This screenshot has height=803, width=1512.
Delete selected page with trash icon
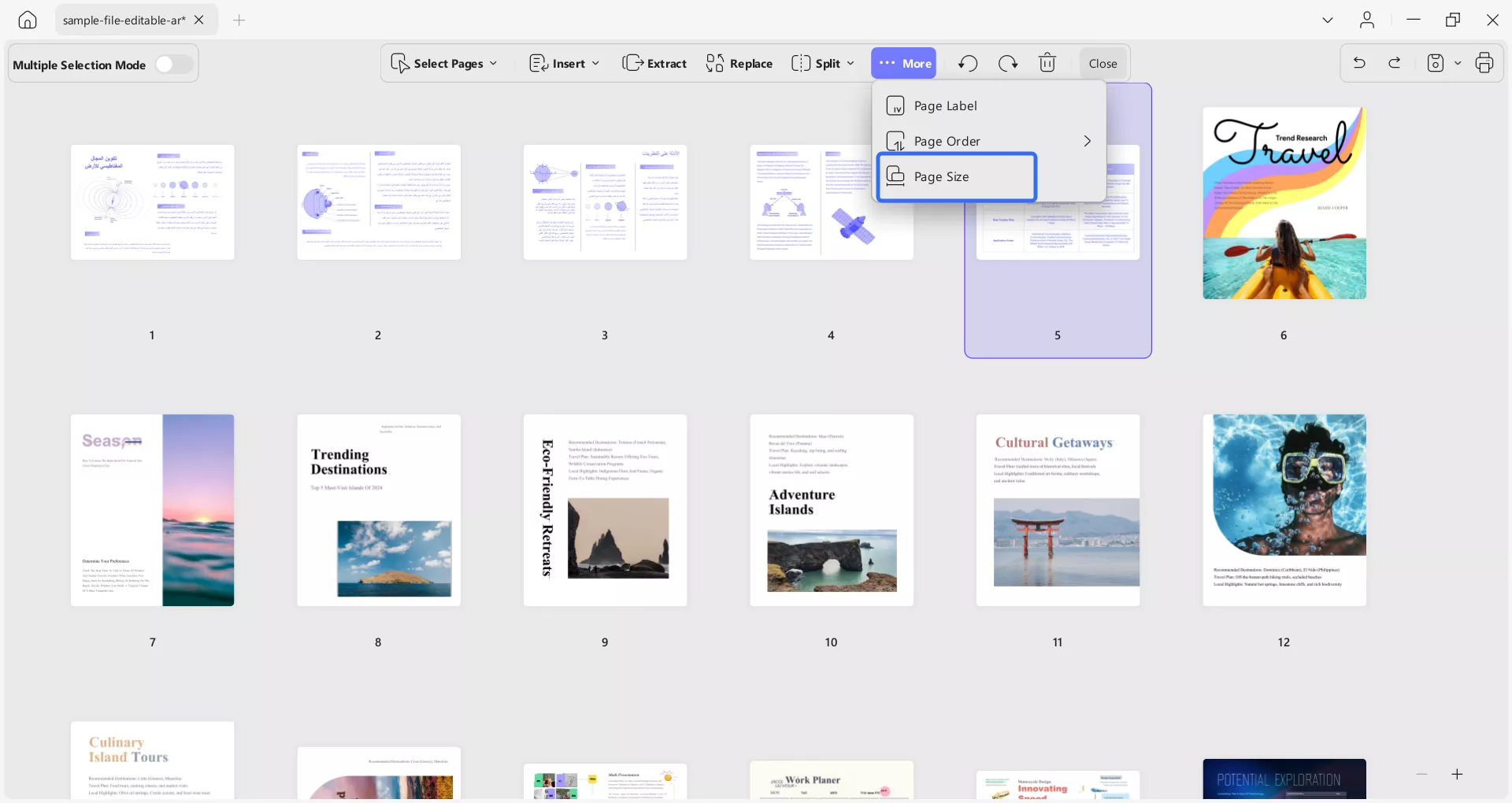click(1047, 63)
